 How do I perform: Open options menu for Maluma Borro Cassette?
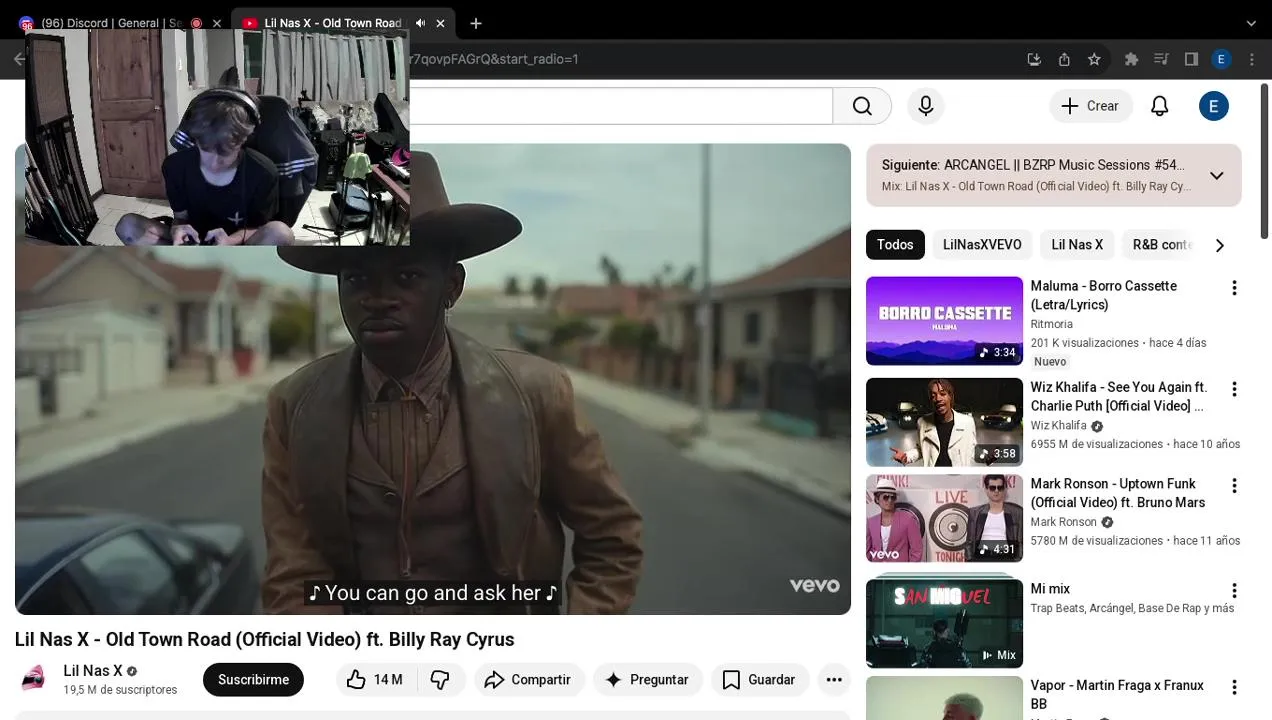tap(1234, 288)
